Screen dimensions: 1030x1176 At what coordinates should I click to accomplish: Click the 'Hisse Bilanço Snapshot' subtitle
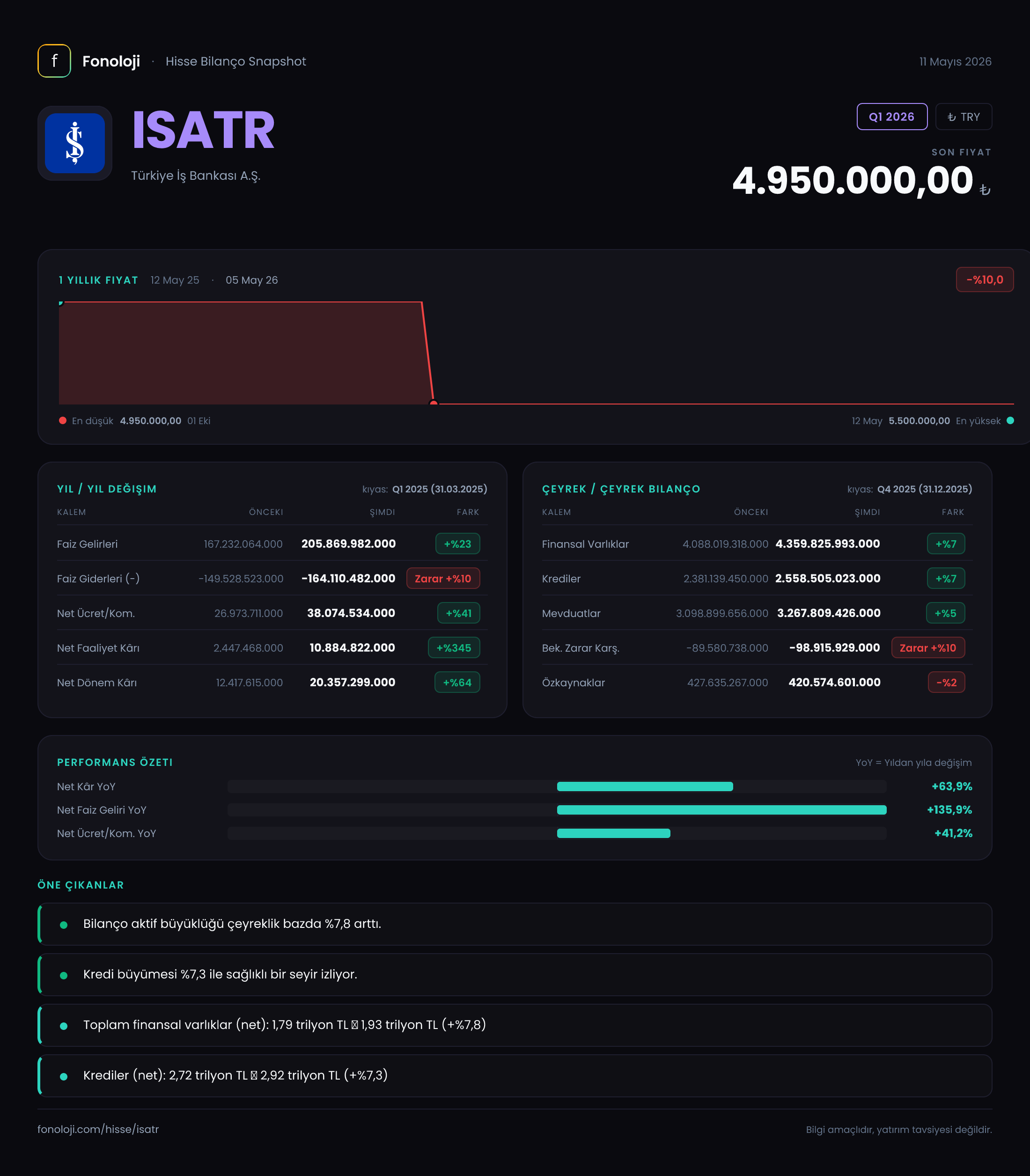pos(235,61)
